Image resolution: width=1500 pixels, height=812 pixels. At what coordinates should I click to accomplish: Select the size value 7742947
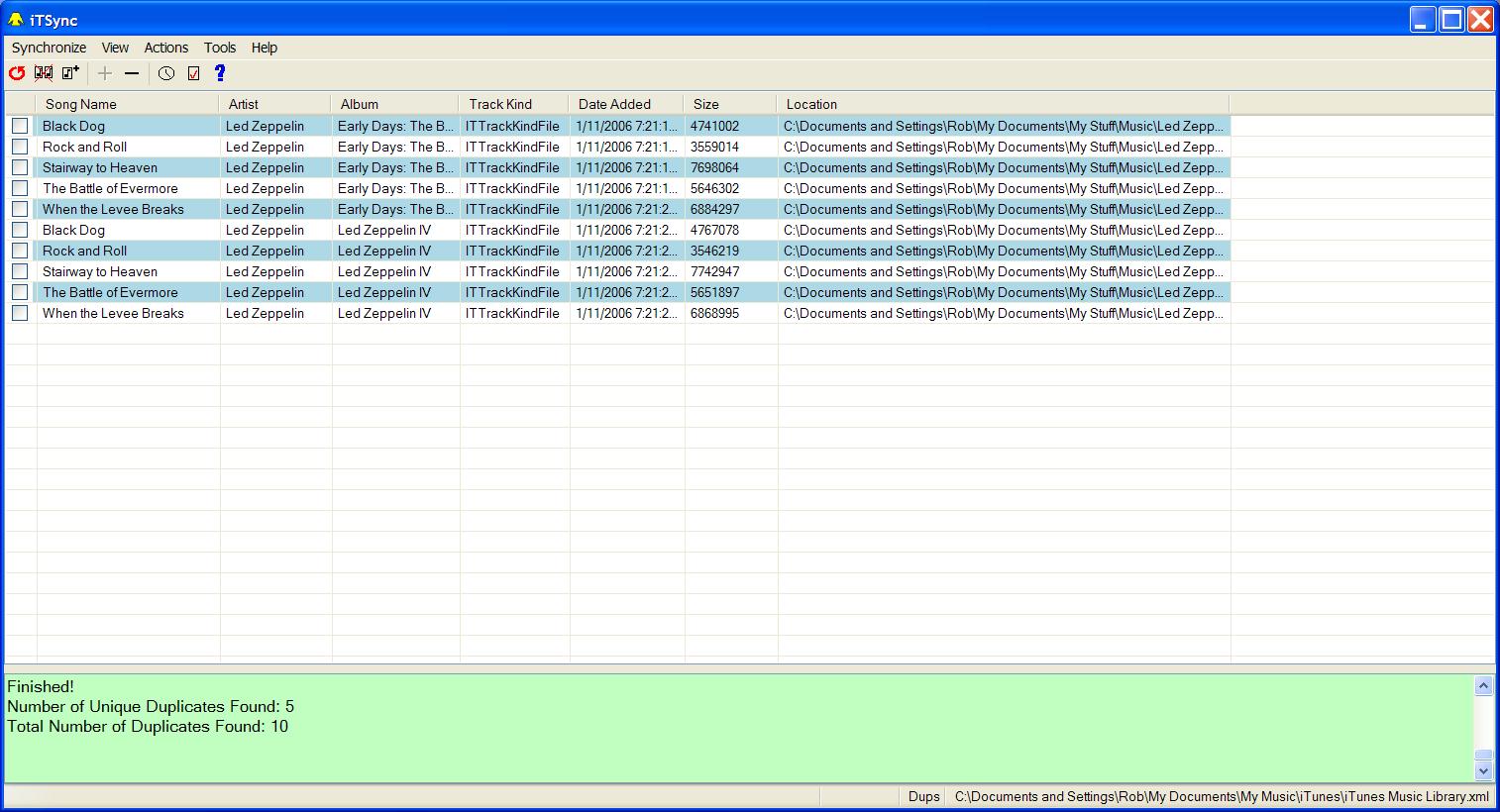click(714, 271)
